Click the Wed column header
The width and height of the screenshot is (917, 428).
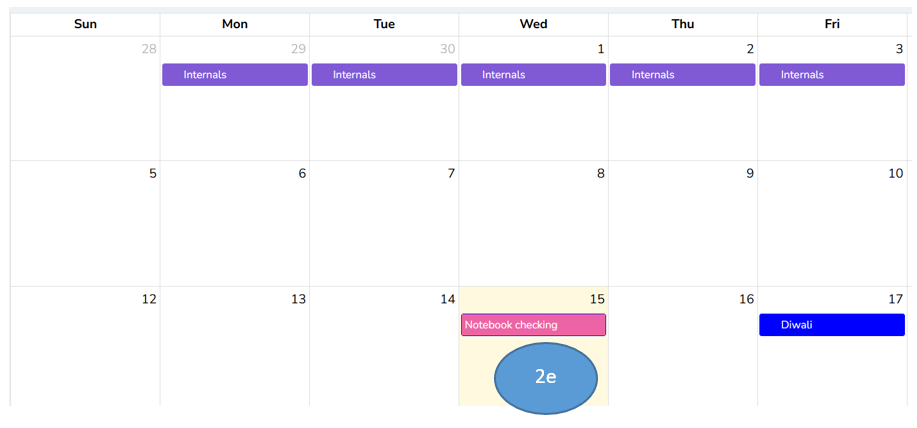pyautogui.click(x=533, y=24)
